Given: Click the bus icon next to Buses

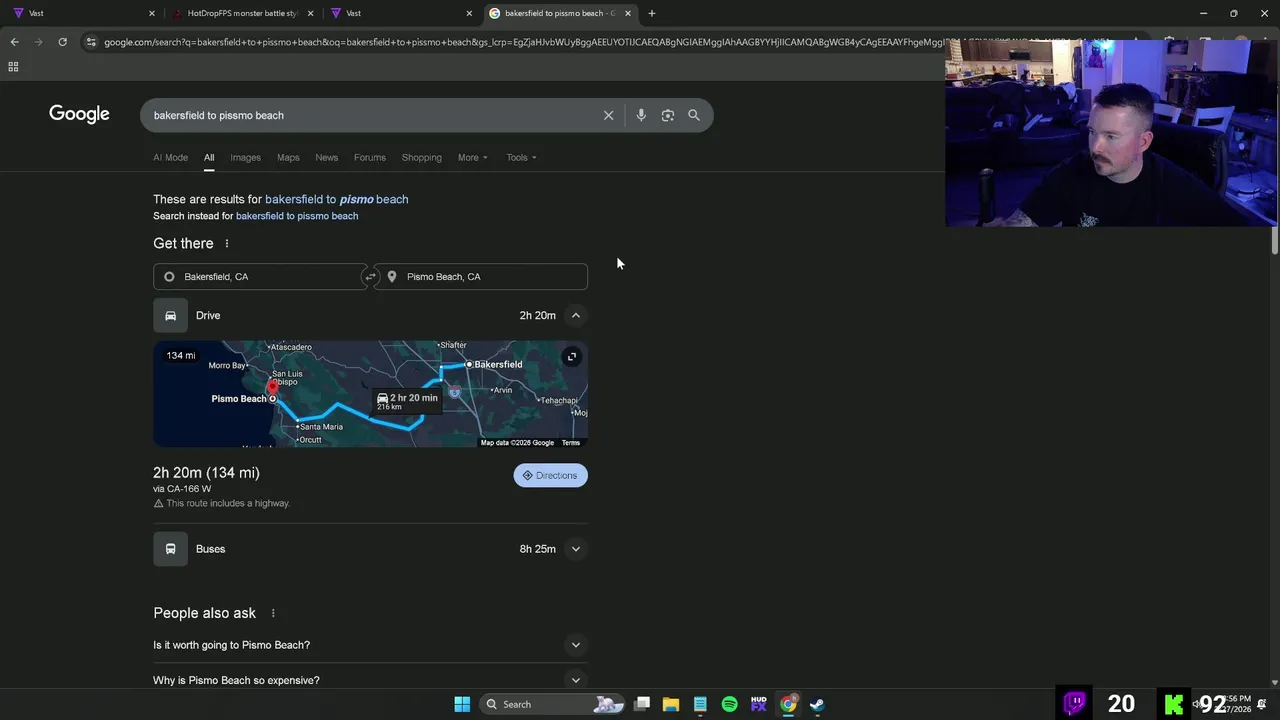Looking at the screenshot, I should point(170,549).
